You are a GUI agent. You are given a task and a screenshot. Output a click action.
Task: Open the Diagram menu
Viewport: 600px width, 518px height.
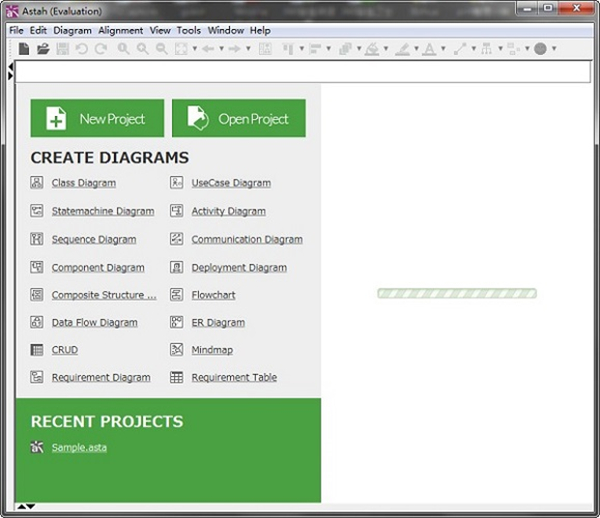pyautogui.click(x=72, y=30)
